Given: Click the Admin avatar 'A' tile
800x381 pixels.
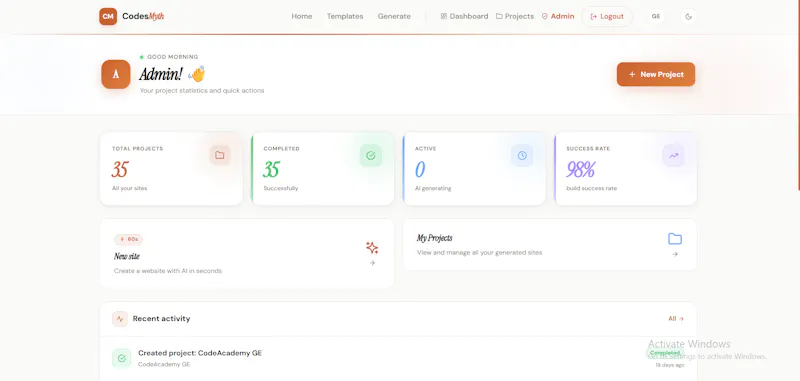Looking at the screenshot, I should click(x=116, y=74).
